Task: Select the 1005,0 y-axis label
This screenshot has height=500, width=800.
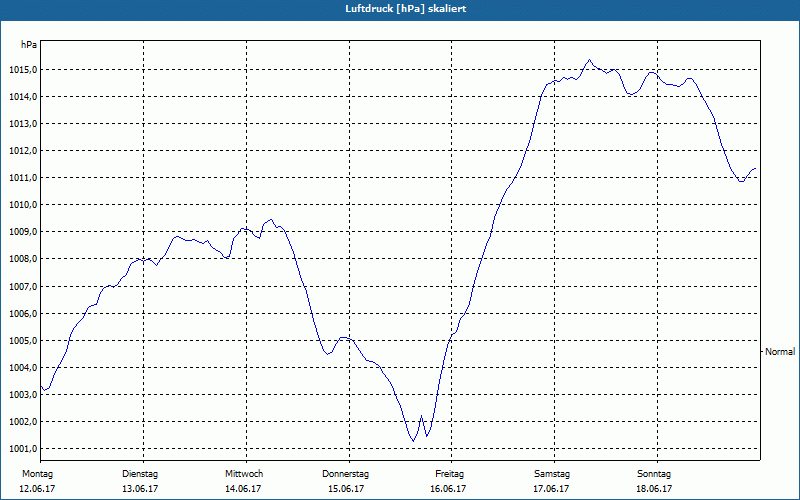Action: [x=23, y=340]
